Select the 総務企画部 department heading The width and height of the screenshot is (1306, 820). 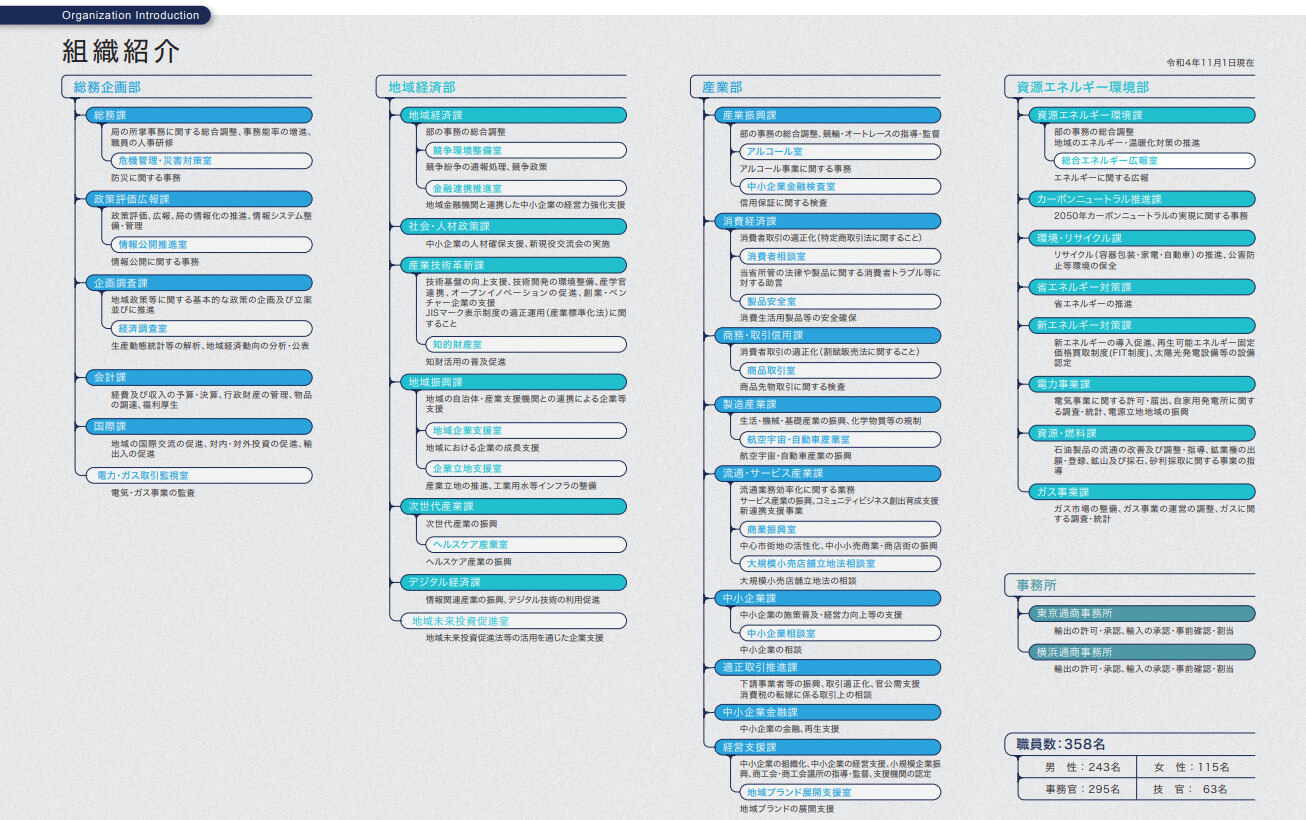click(107, 88)
